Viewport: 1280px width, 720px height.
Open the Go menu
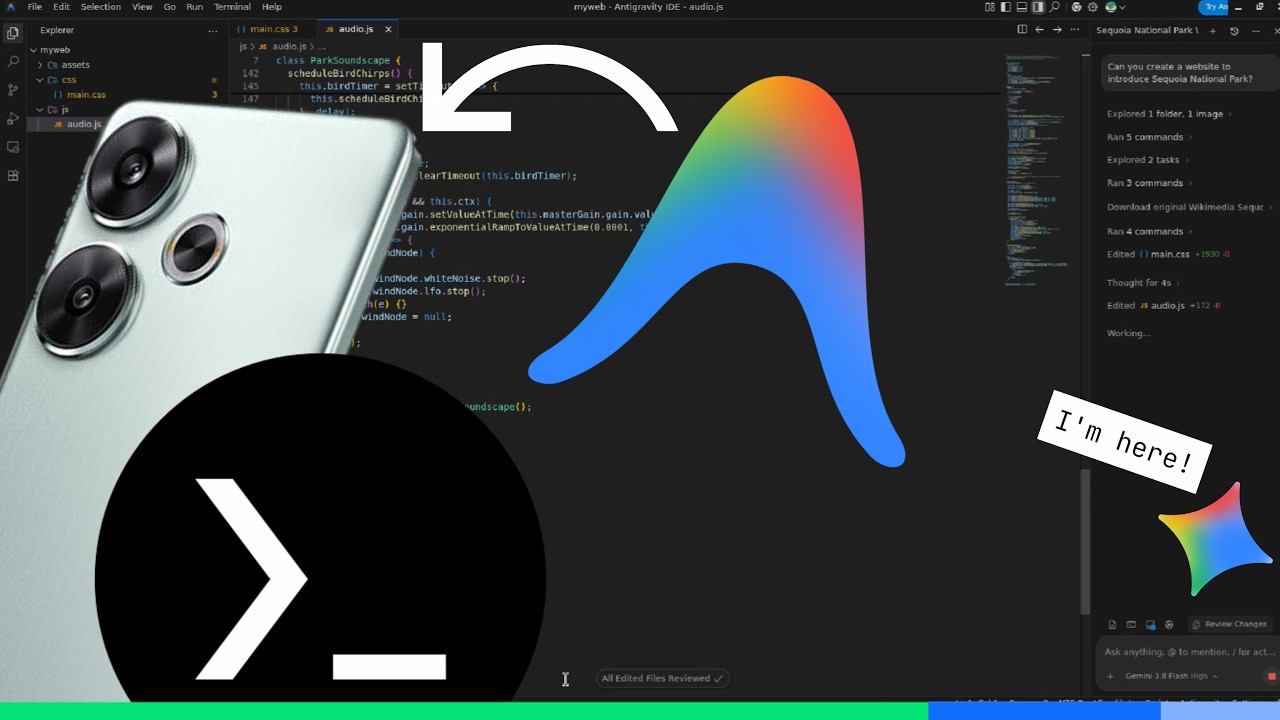(x=169, y=7)
